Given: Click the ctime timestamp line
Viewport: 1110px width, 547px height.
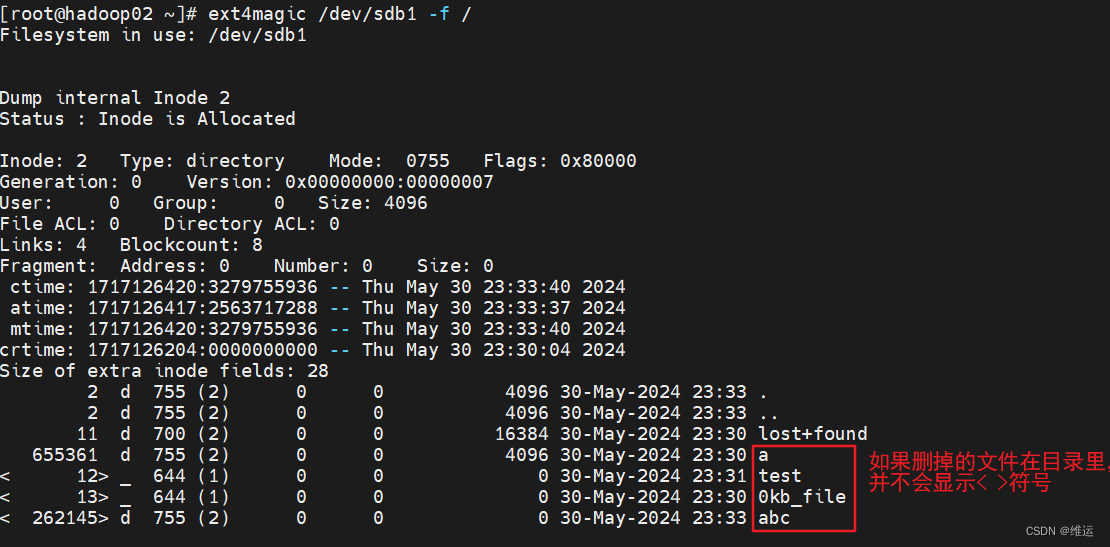Looking at the screenshot, I should tap(317, 287).
